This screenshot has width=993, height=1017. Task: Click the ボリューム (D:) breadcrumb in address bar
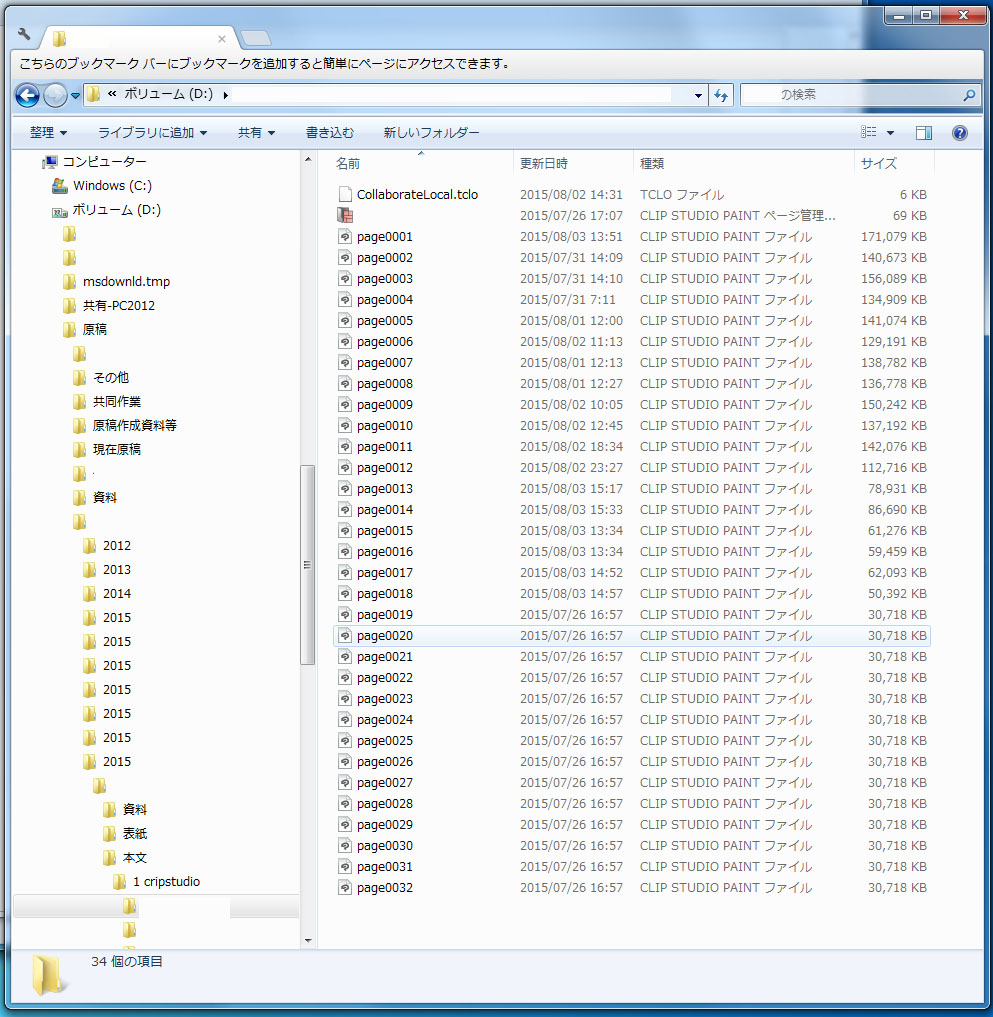pyautogui.click(x=168, y=94)
